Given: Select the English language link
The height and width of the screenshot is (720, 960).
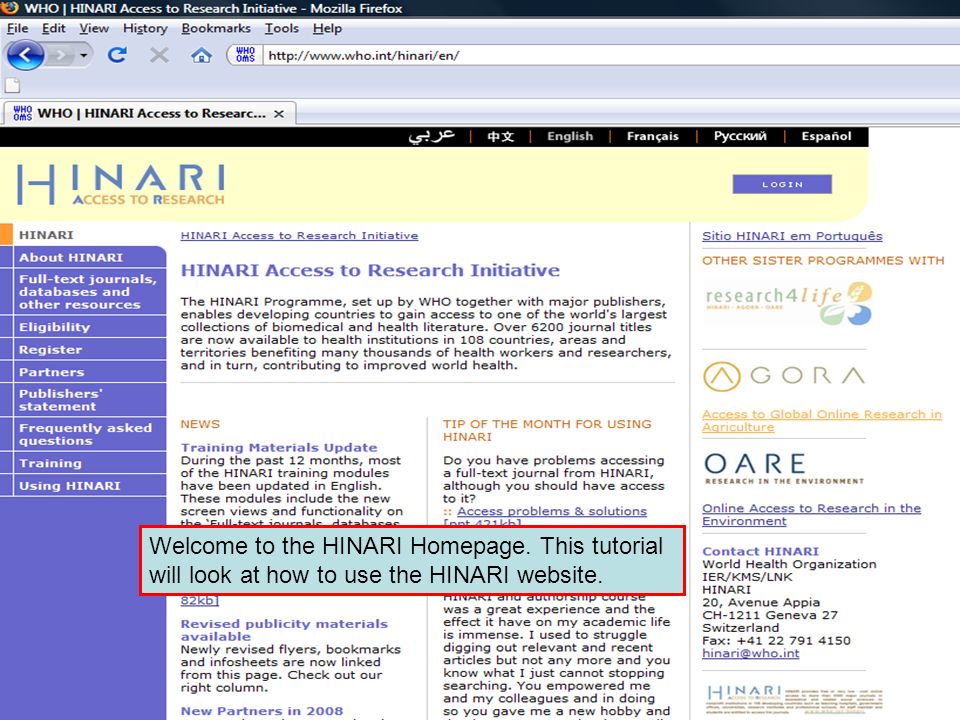Looking at the screenshot, I should (x=570, y=136).
